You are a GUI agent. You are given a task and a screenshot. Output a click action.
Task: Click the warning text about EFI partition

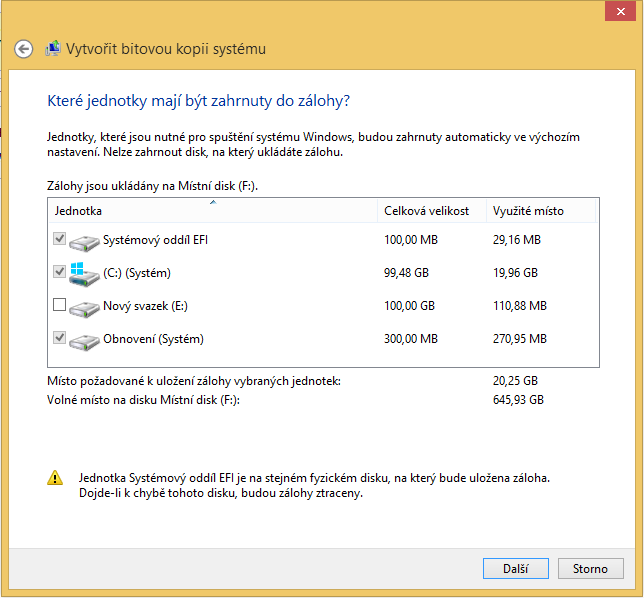click(x=314, y=485)
